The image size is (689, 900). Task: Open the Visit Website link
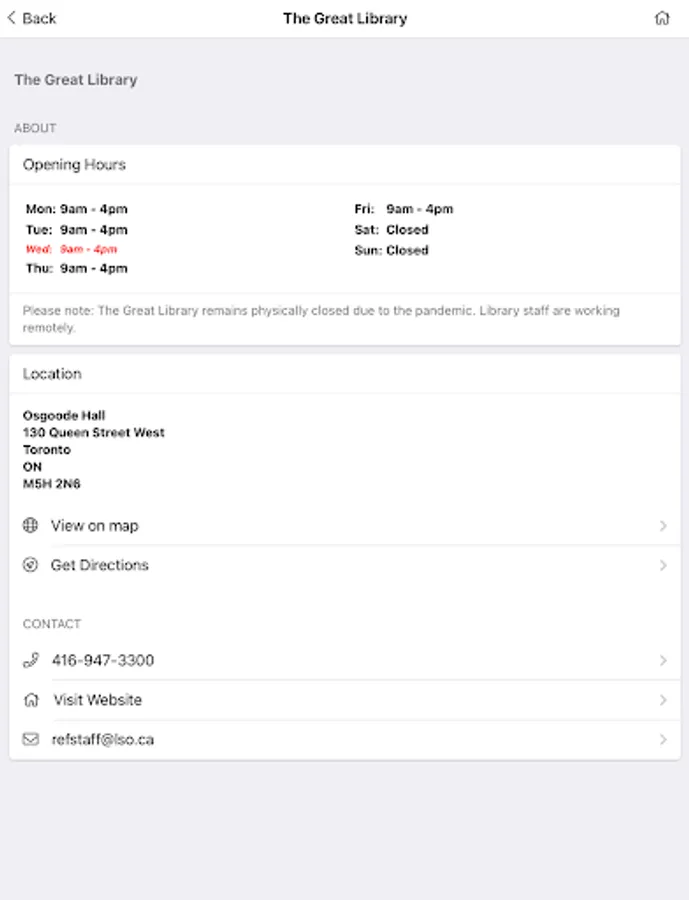(98, 700)
